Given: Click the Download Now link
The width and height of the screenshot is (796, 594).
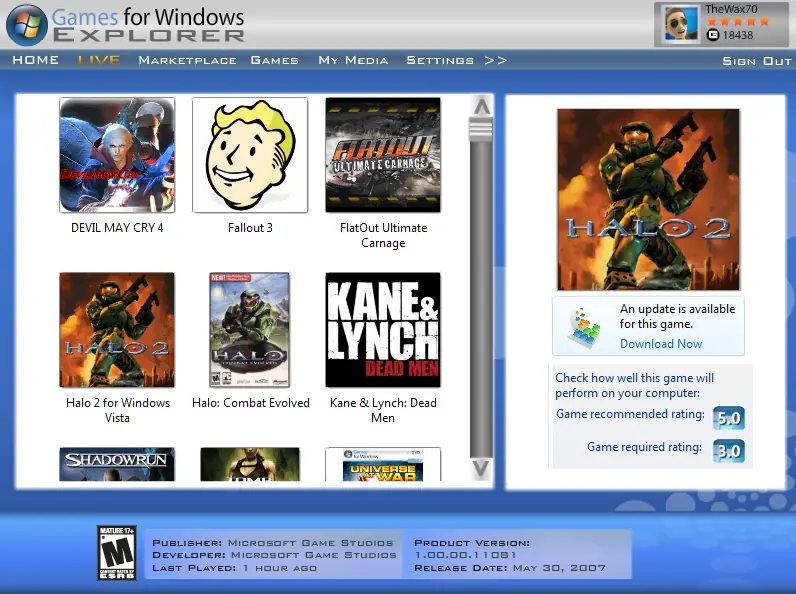Looking at the screenshot, I should tap(661, 344).
